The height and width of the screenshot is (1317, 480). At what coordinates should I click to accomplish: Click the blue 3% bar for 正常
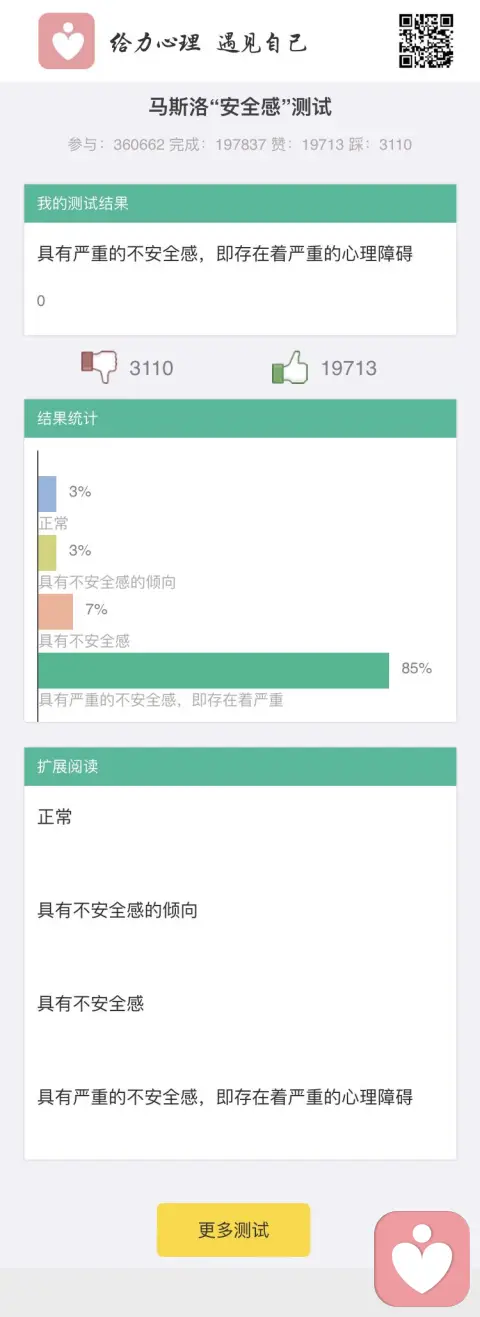[x=47, y=494]
